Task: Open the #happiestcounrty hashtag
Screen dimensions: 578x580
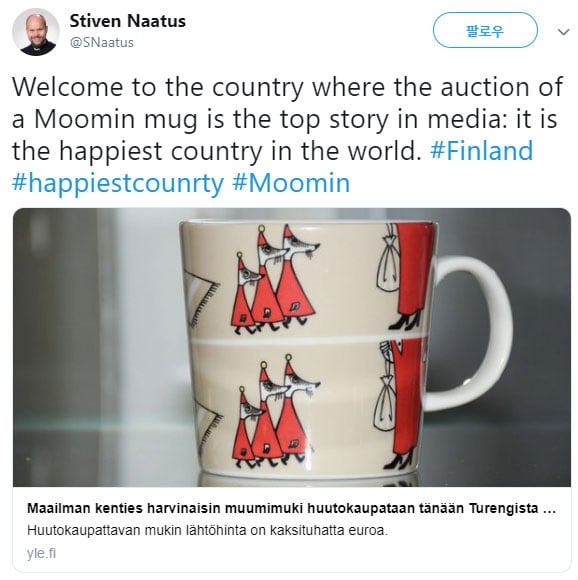Action: (118, 183)
